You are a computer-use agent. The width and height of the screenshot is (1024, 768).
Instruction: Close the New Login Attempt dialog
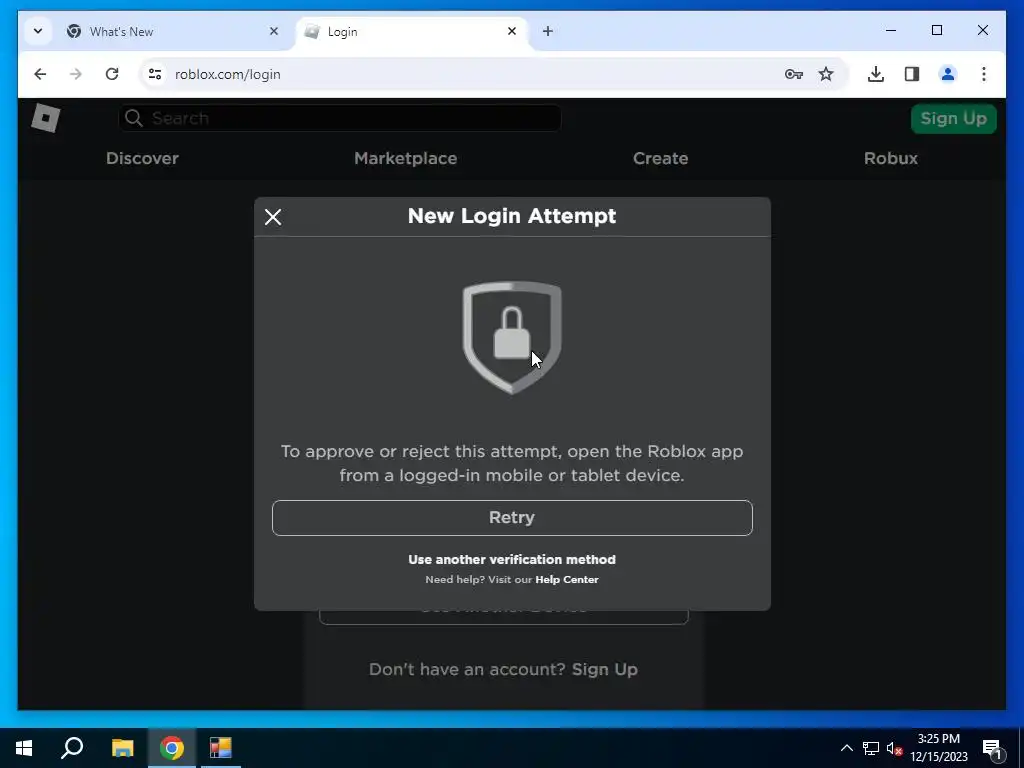(x=273, y=217)
